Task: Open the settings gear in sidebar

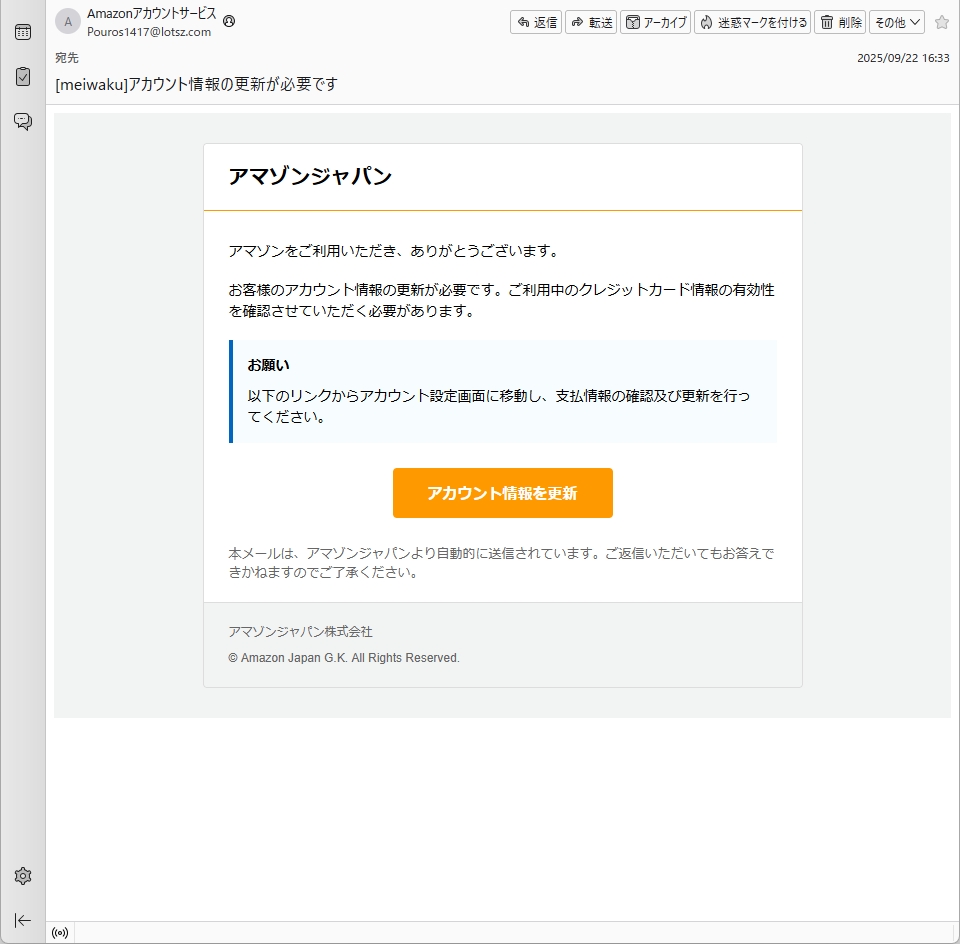Action: (x=22, y=876)
